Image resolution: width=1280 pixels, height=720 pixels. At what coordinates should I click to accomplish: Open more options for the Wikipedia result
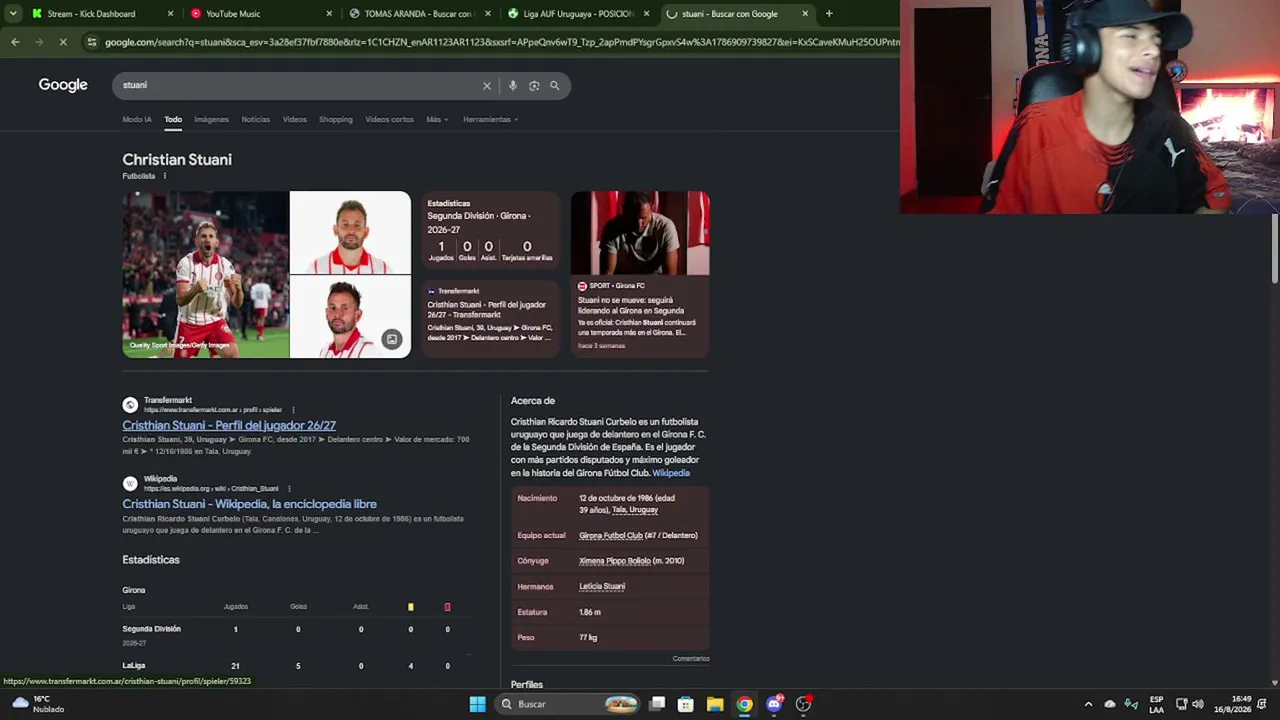(289, 489)
